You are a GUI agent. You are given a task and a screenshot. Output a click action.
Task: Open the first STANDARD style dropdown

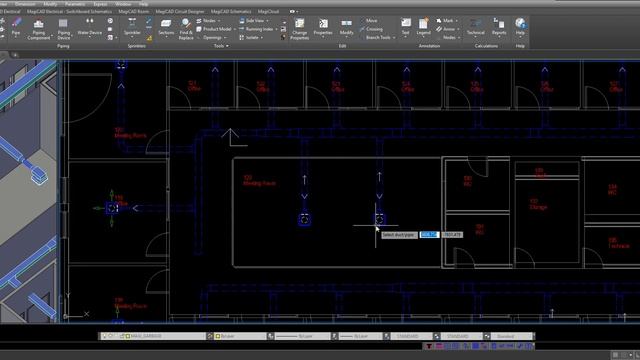[410, 336]
